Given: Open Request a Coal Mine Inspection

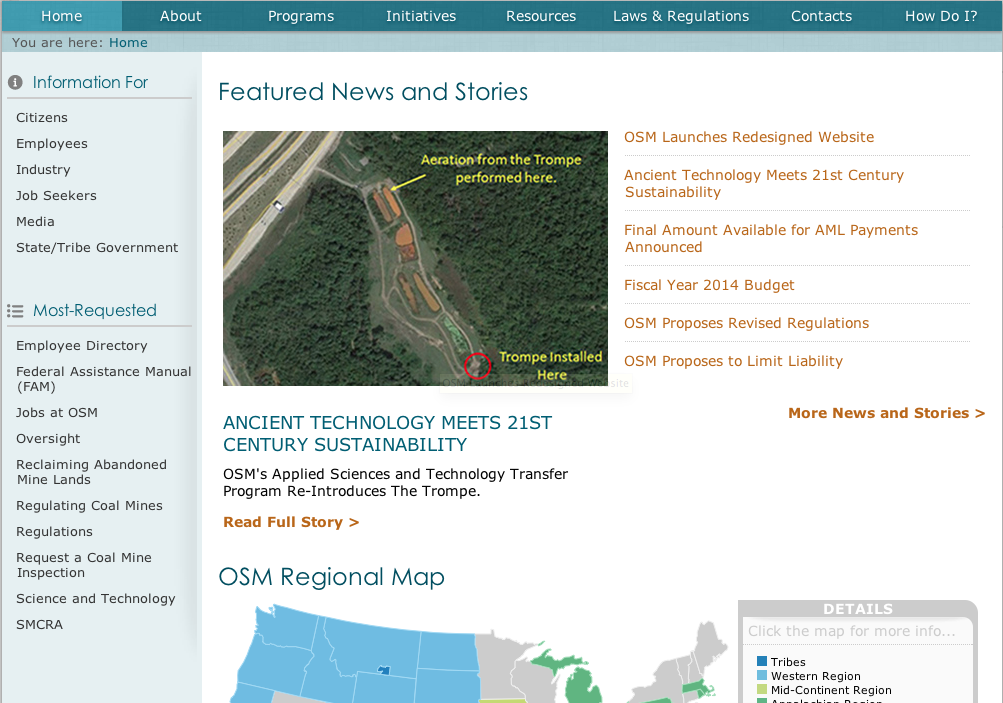Looking at the screenshot, I should tap(84, 565).
